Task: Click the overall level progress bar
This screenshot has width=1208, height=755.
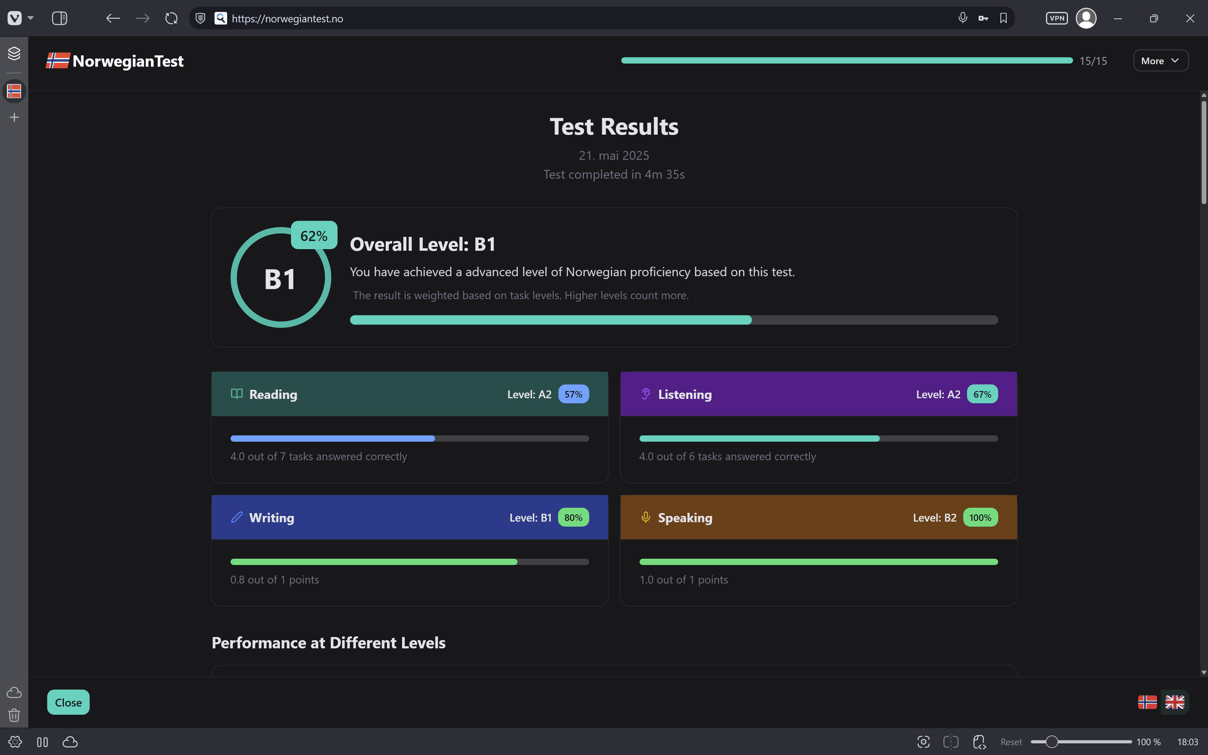Action: pyautogui.click(x=674, y=320)
